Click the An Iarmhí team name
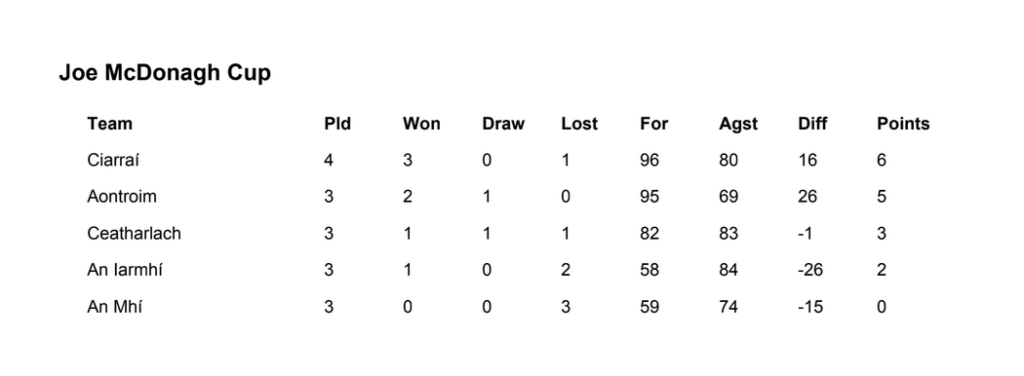This screenshot has width=1024, height=376. (124, 270)
